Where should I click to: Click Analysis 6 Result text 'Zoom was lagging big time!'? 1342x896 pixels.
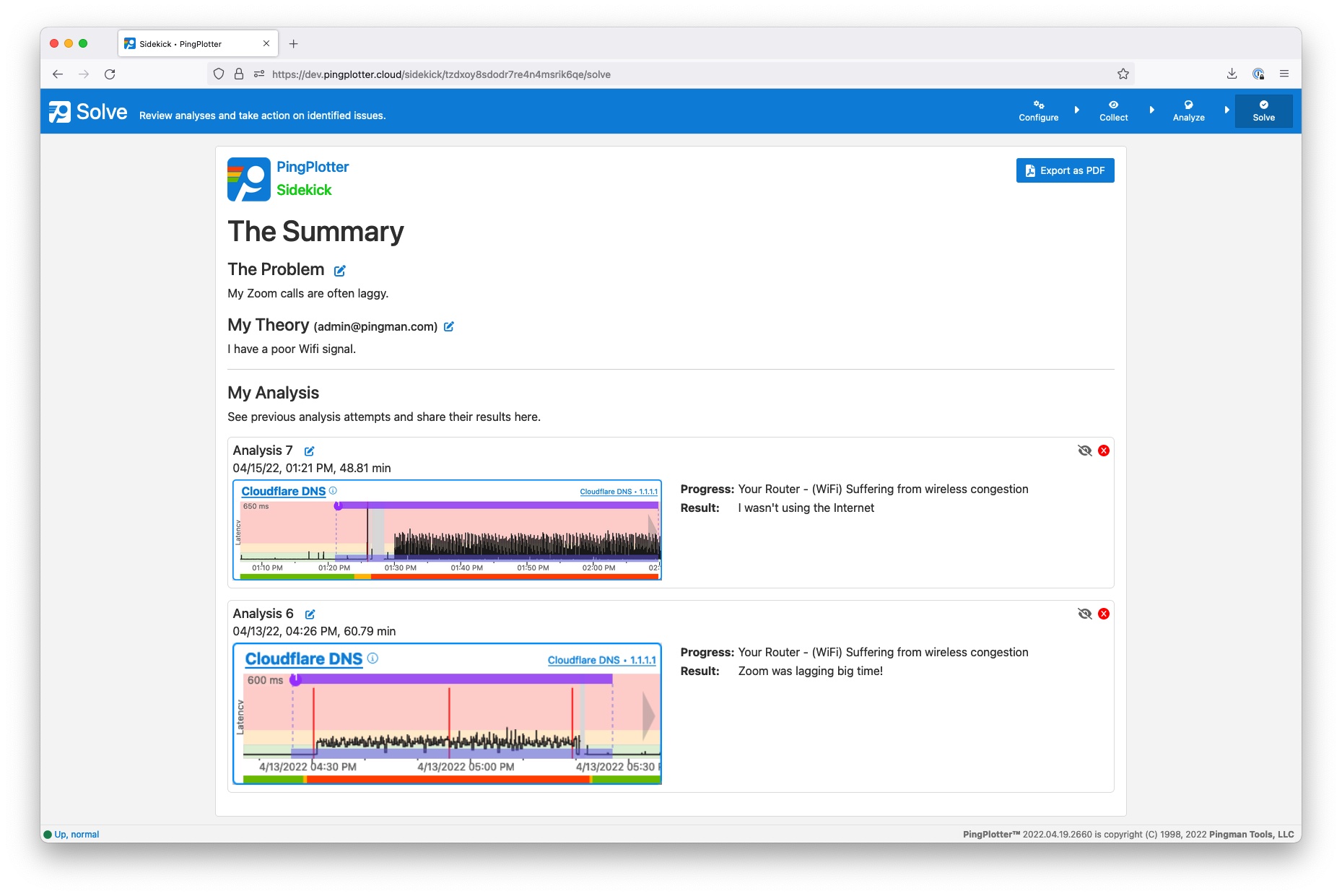pyautogui.click(x=810, y=671)
